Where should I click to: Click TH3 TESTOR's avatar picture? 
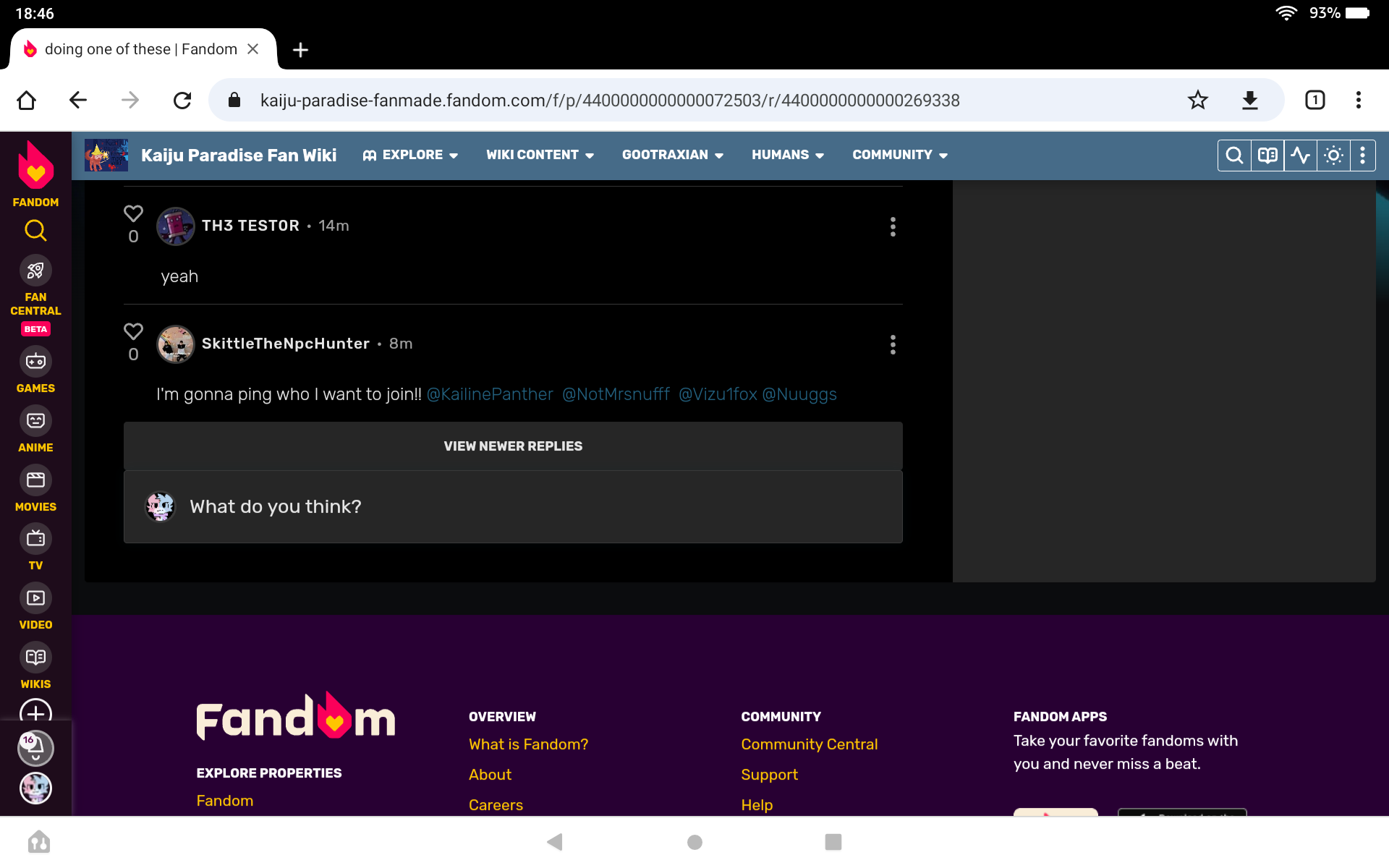pos(176,226)
